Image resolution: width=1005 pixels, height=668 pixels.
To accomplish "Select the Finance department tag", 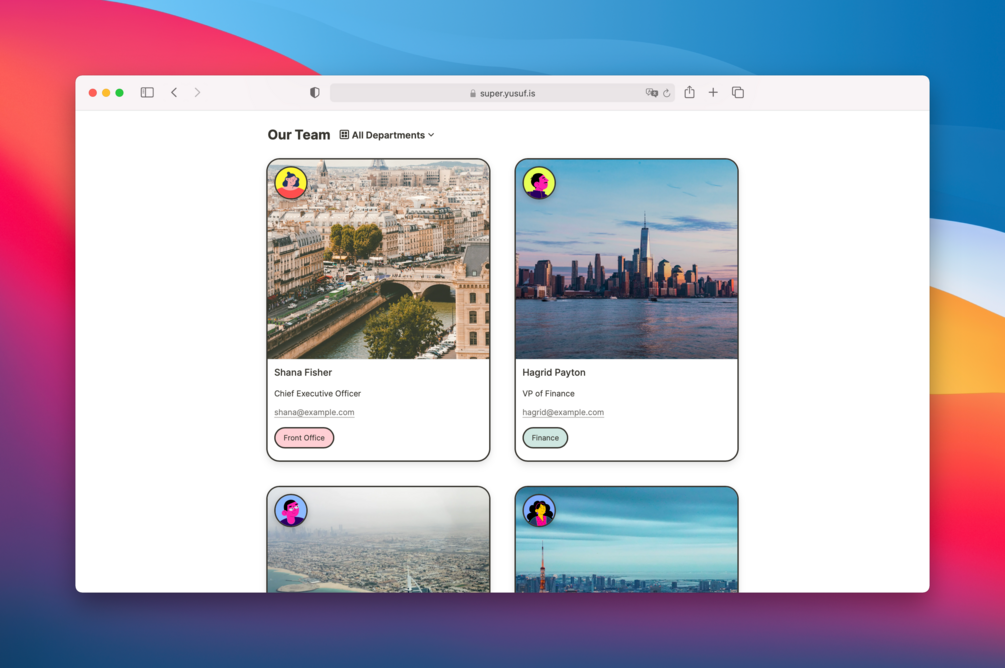I will 545,438.
